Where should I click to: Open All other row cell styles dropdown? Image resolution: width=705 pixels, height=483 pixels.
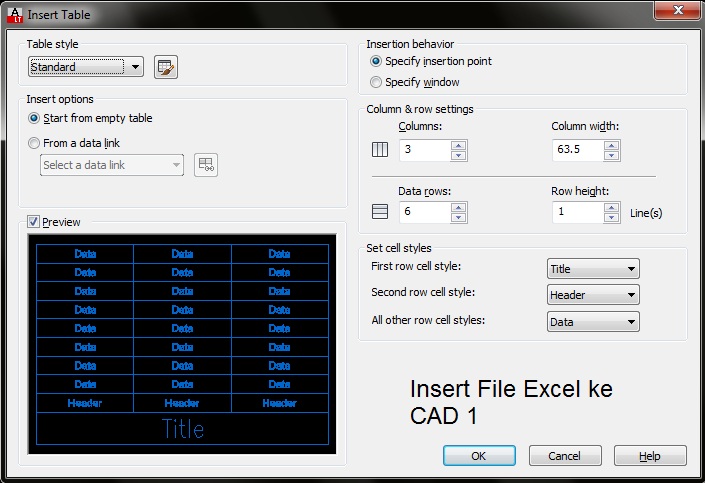tap(593, 322)
